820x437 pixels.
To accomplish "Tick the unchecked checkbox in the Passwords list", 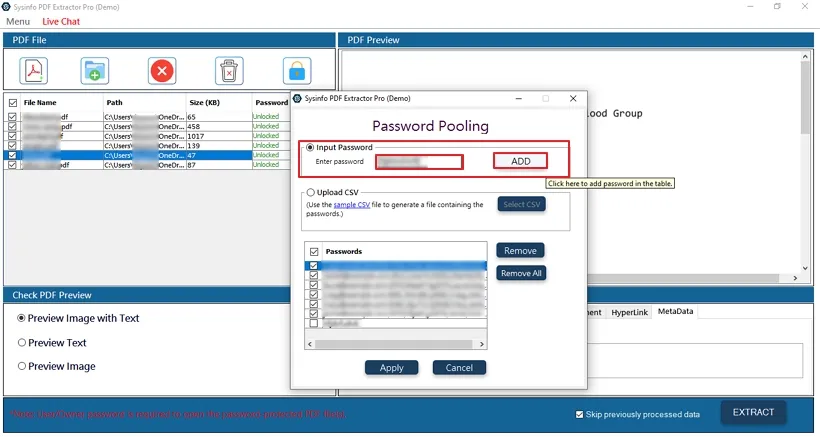I will [x=314, y=324].
